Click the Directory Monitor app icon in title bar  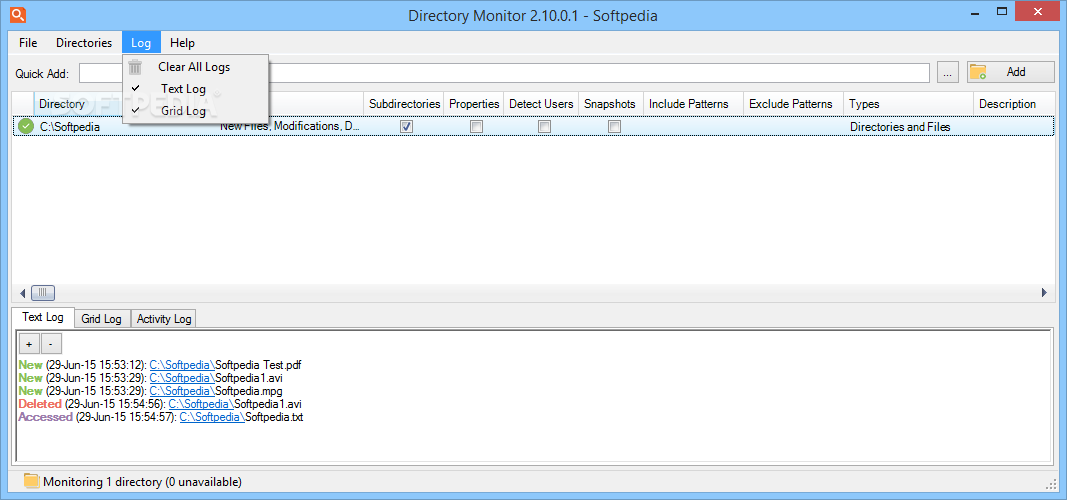[x=18, y=14]
